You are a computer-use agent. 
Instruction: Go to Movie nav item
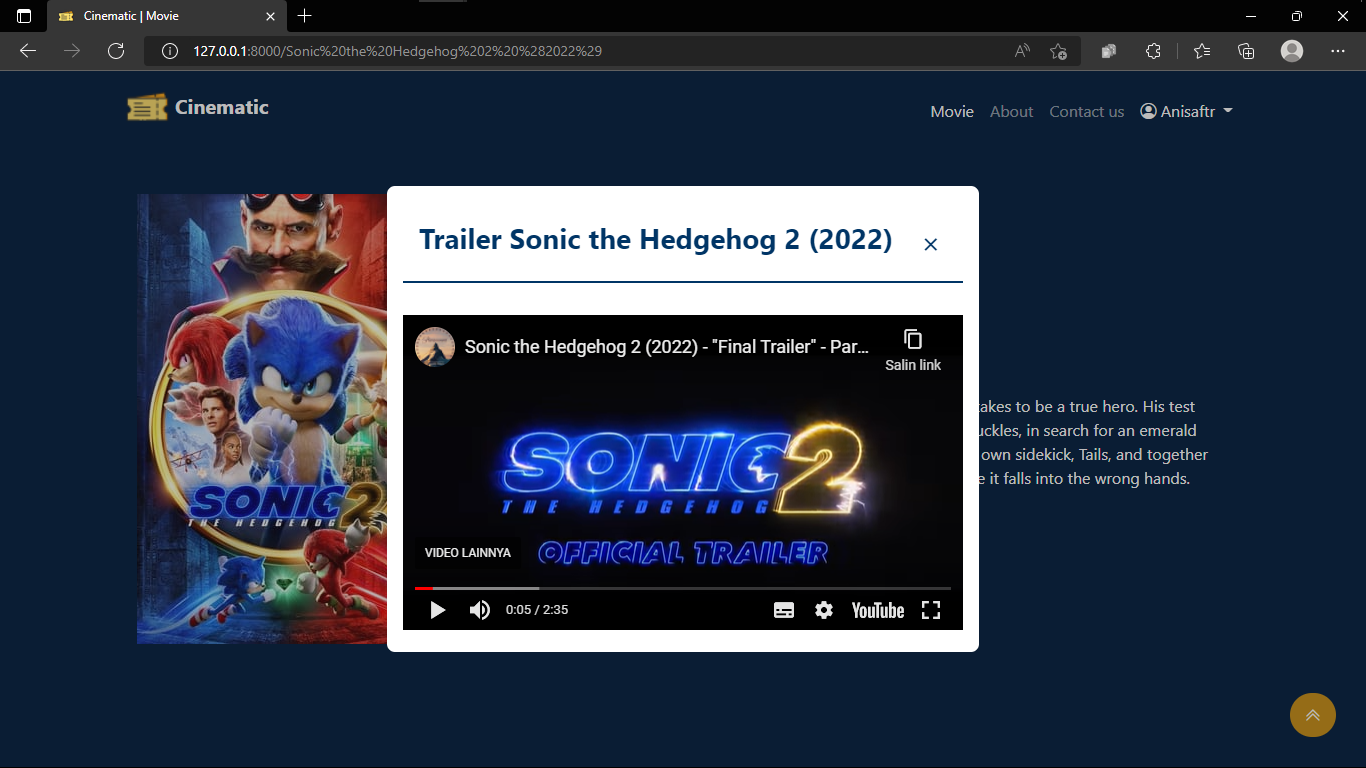pos(952,112)
